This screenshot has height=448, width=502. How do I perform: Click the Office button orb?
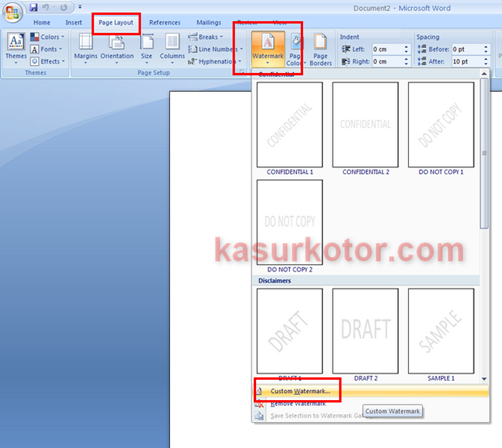click(x=12, y=12)
